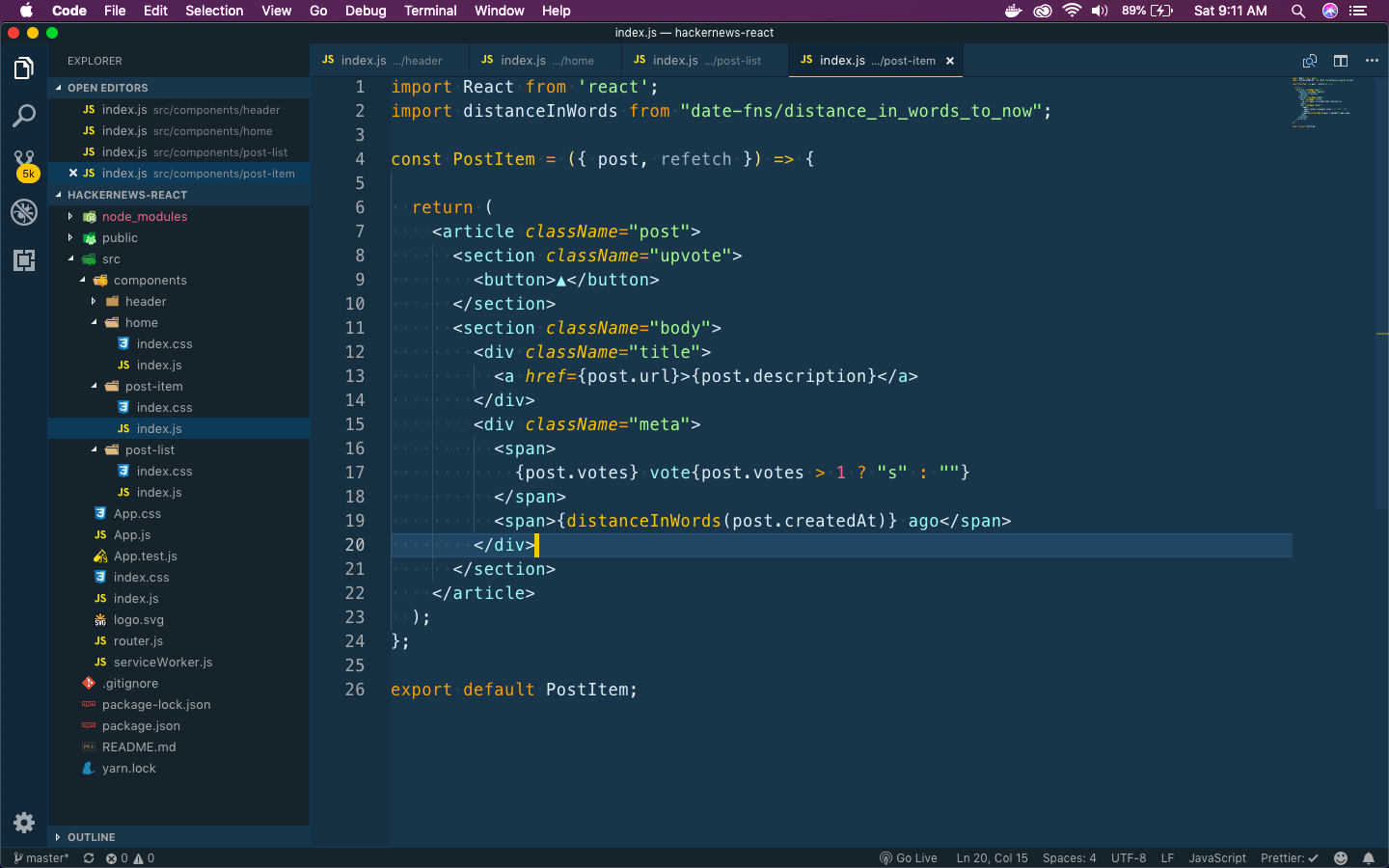Select JavaScript language mode in status bar
This screenshot has height=868, width=1389.
point(1217,858)
